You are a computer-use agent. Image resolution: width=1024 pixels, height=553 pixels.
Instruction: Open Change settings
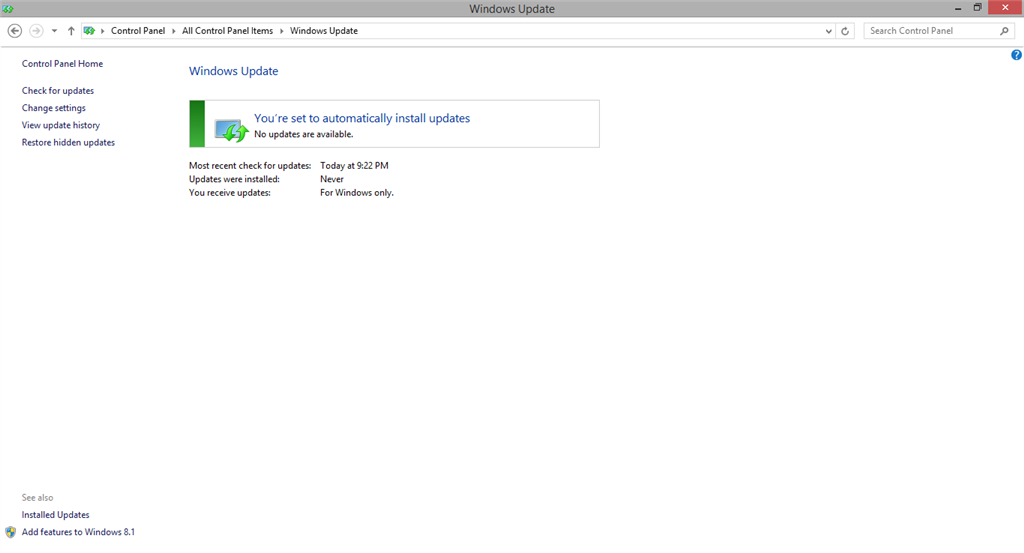54,108
